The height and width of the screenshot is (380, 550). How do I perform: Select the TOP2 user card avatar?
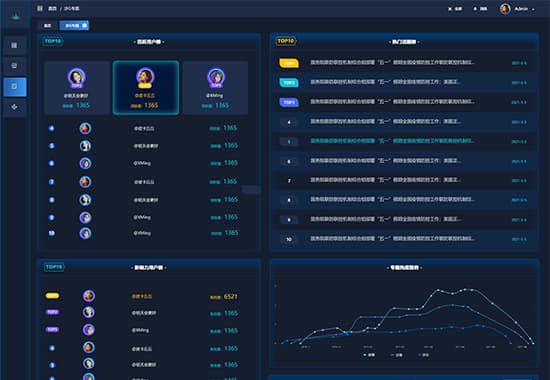click(x=76, y=77)
